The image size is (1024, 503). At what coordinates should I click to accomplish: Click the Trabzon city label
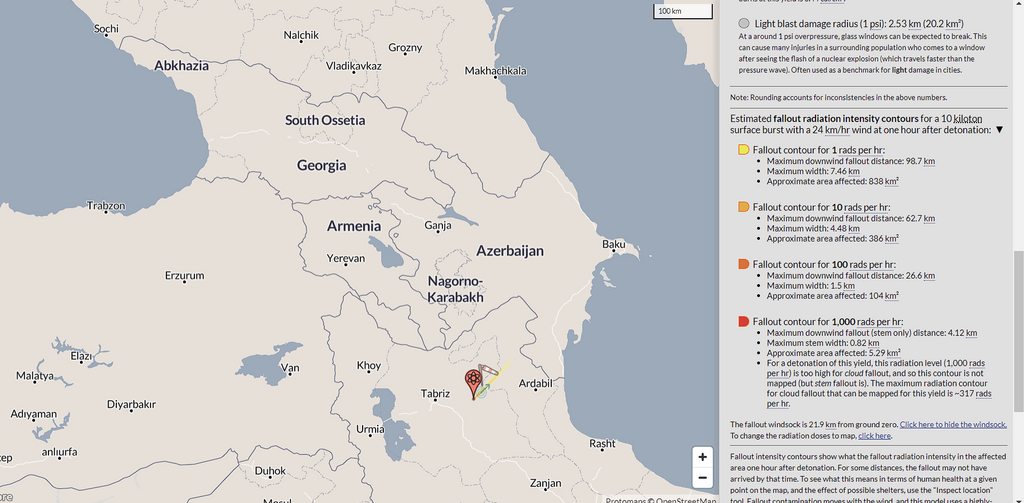point(106,206)
